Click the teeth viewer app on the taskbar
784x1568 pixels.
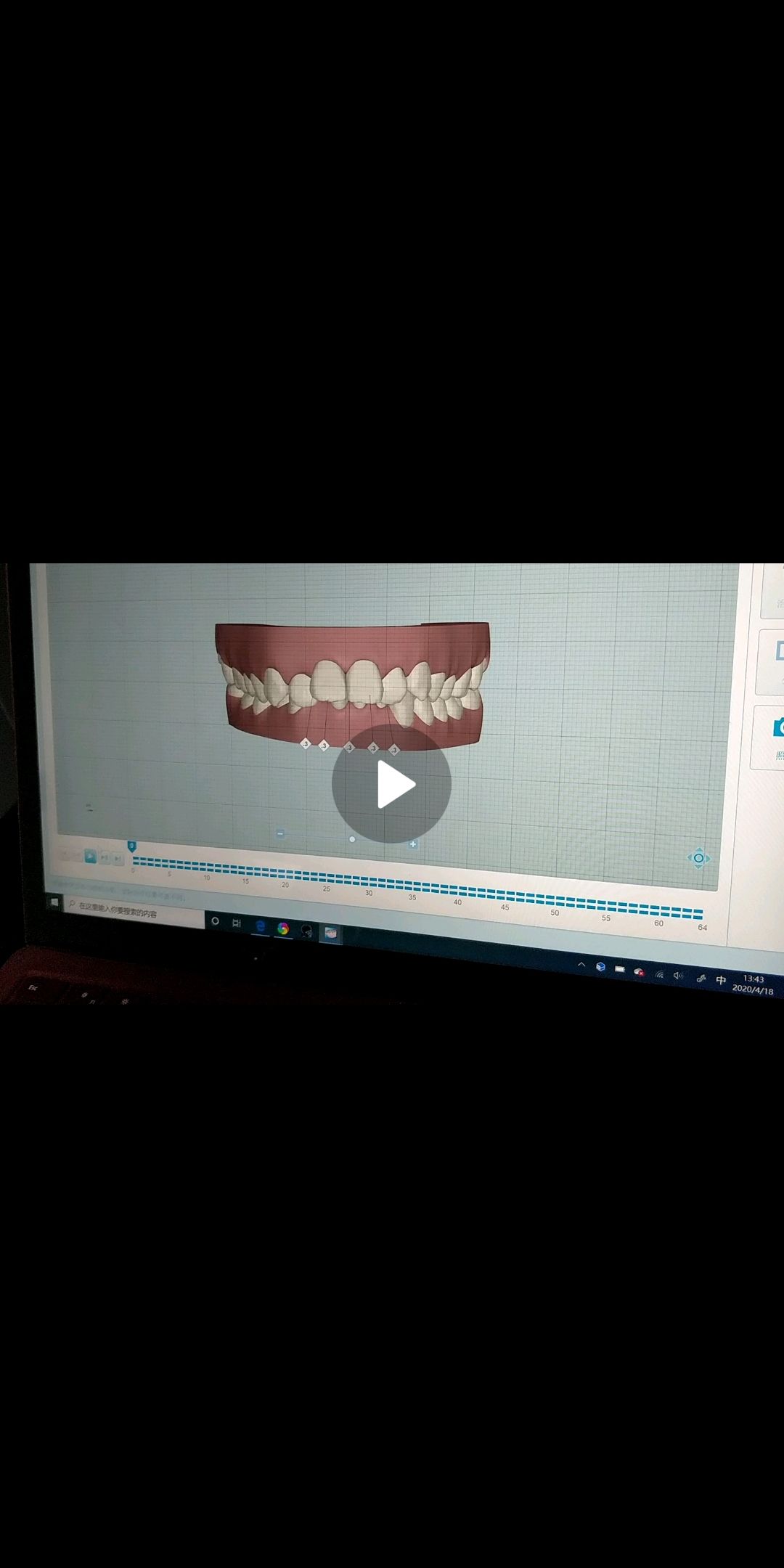coord(330,934)
